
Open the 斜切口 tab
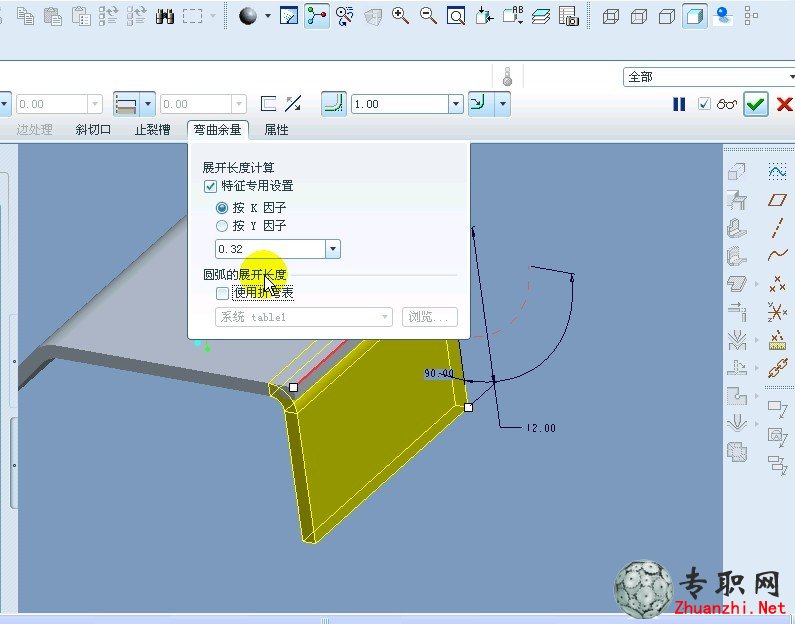pos(93,130)
